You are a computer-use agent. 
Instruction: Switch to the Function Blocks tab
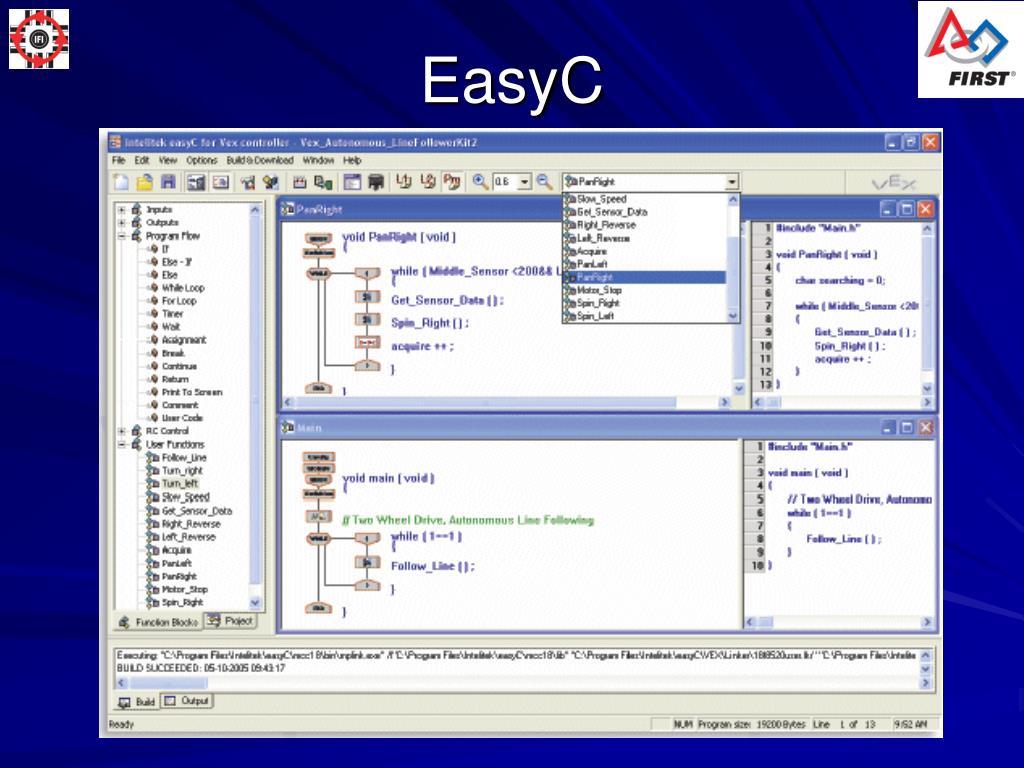click(x=159, y=622)
